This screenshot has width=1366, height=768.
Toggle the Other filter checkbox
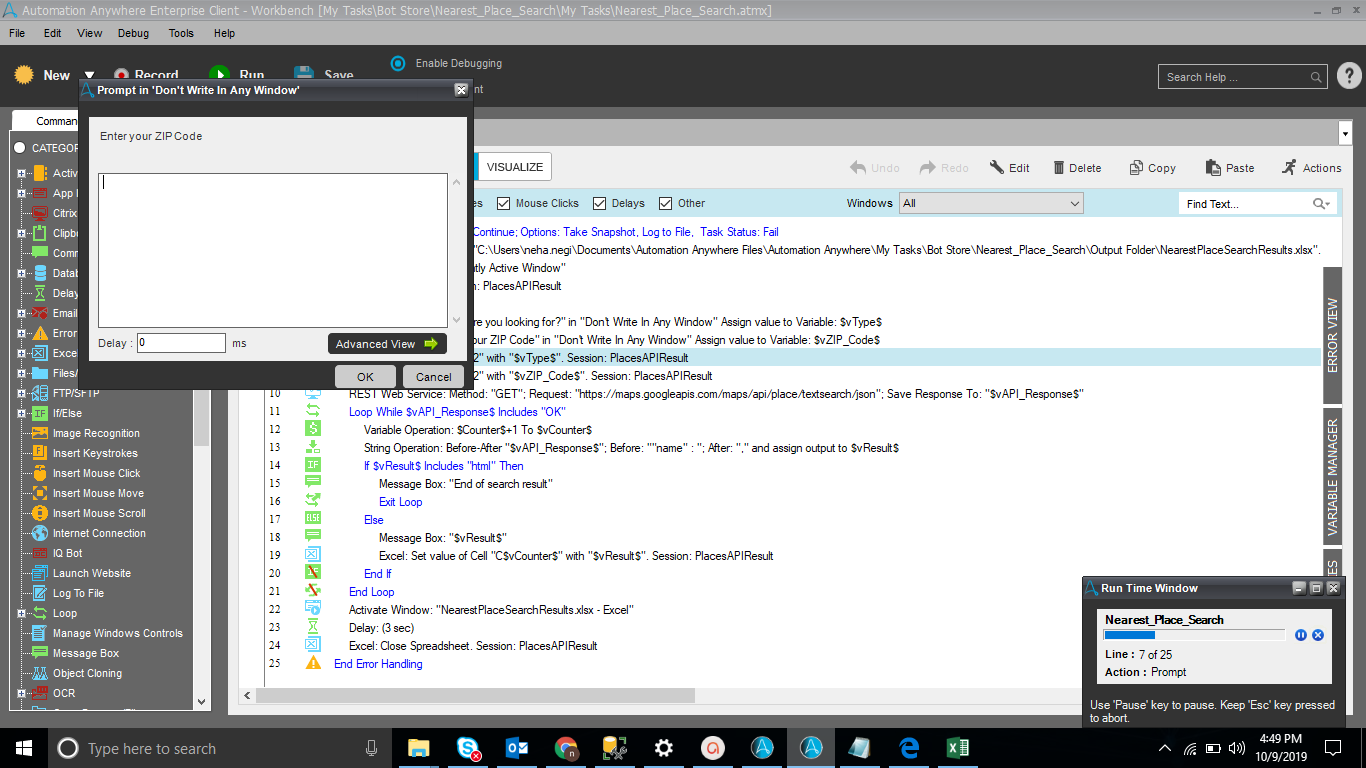click(x=665, y=203)
